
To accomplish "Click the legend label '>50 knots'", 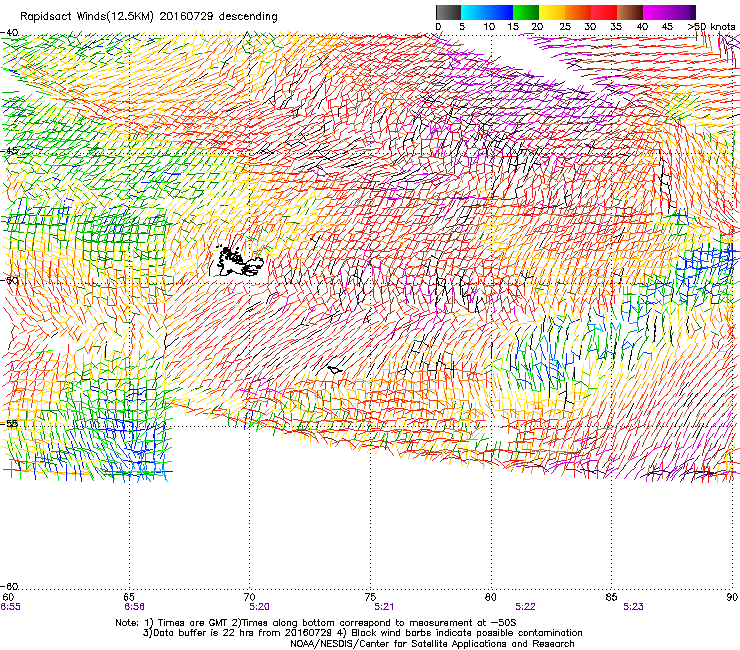I will click(711, 27).
